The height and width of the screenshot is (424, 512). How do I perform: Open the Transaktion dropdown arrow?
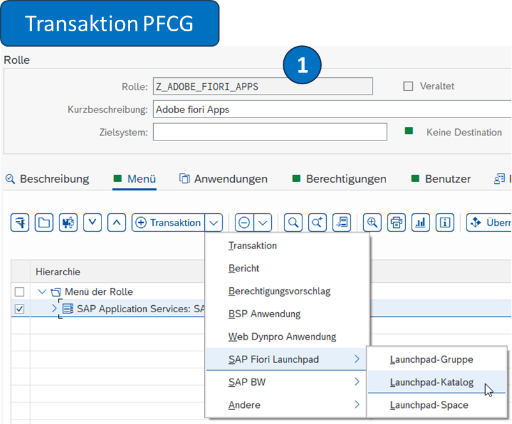214,222
